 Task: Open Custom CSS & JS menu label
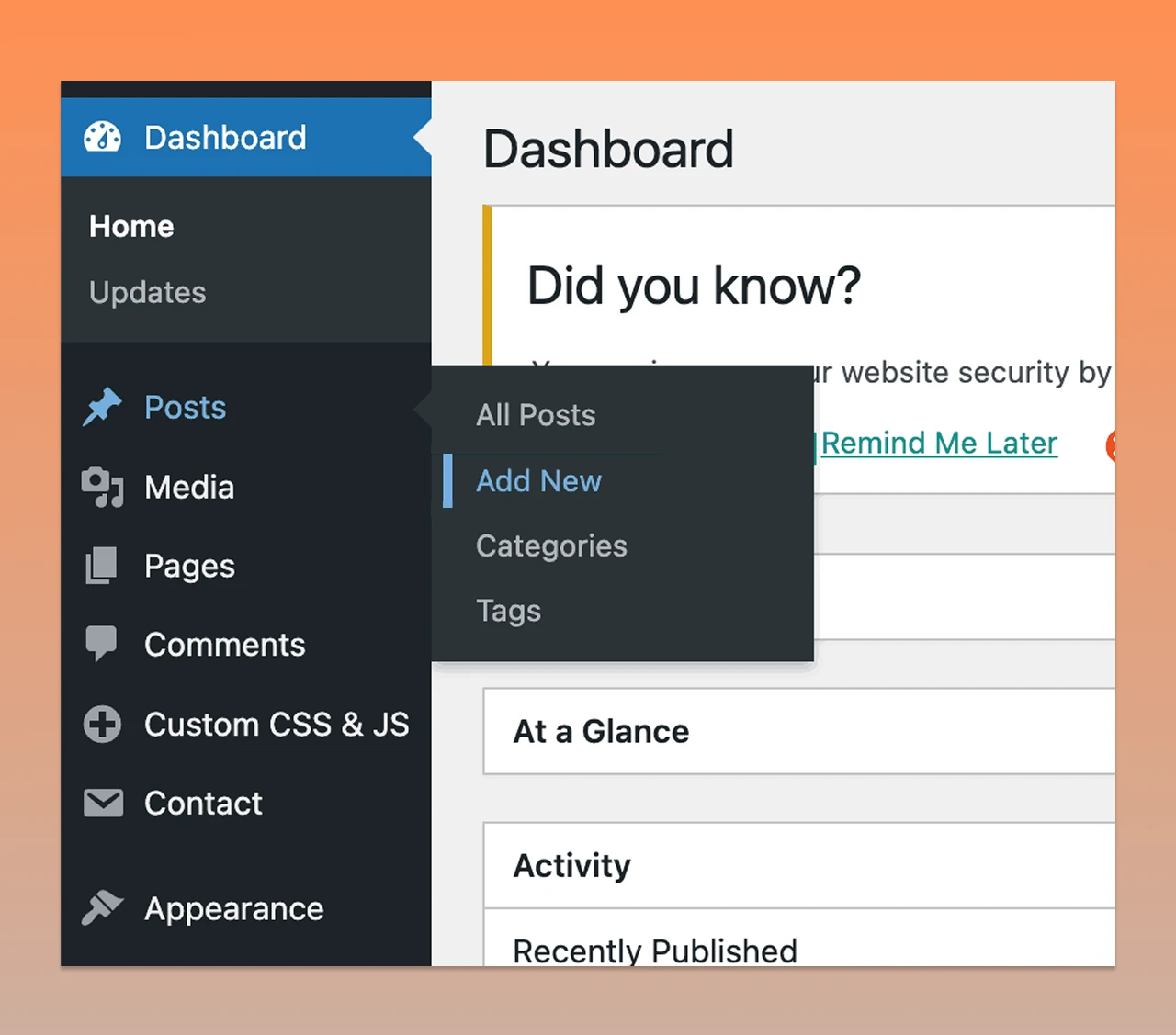tap(277, 725)
